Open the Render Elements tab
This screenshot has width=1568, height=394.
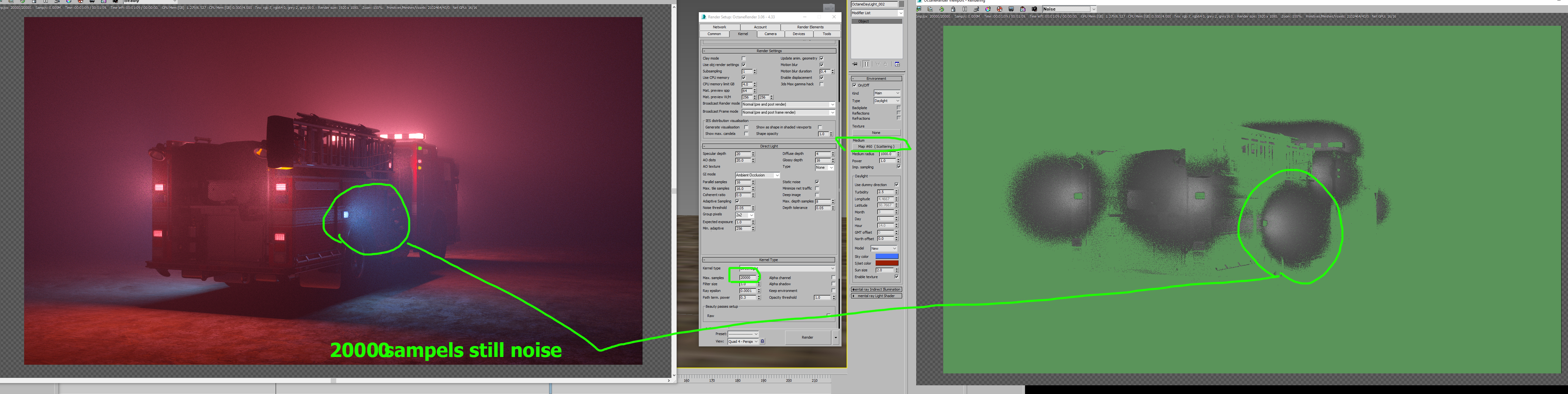tap(810, 27)
